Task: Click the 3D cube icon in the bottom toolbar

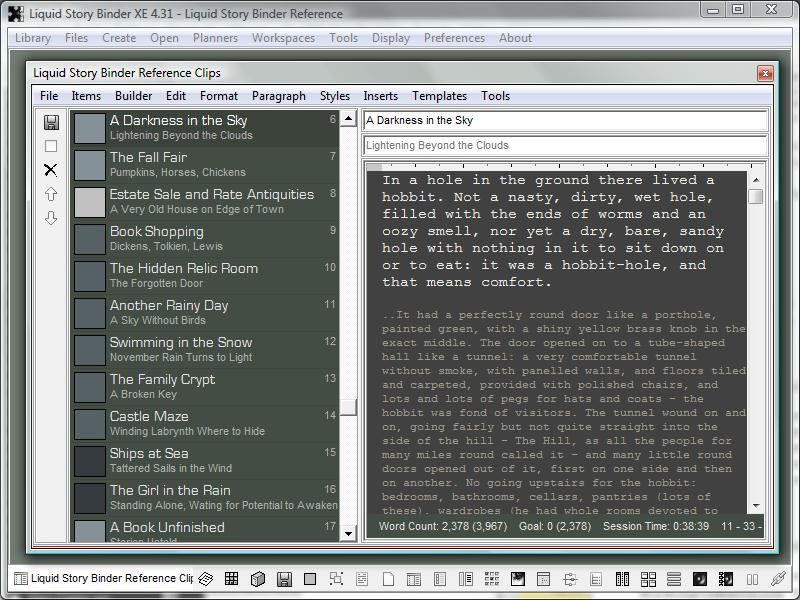Action: (x=257, y=579)
